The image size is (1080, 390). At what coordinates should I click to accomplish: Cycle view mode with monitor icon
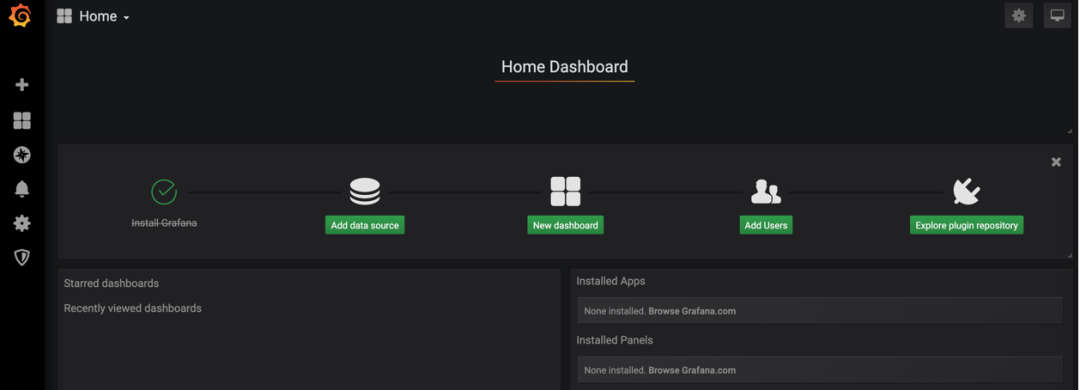[1057, 15]
